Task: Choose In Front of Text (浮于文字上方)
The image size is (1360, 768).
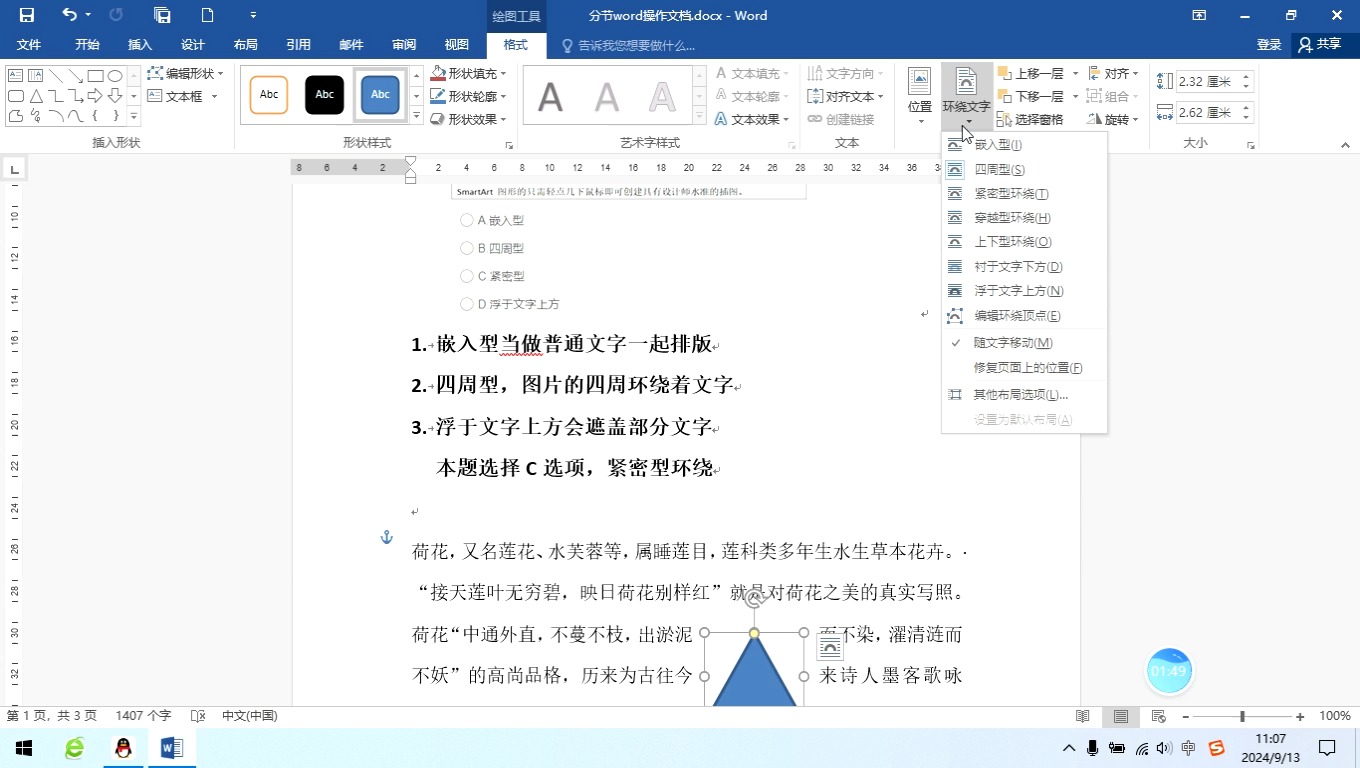Action: click(x=1024, y=291)
